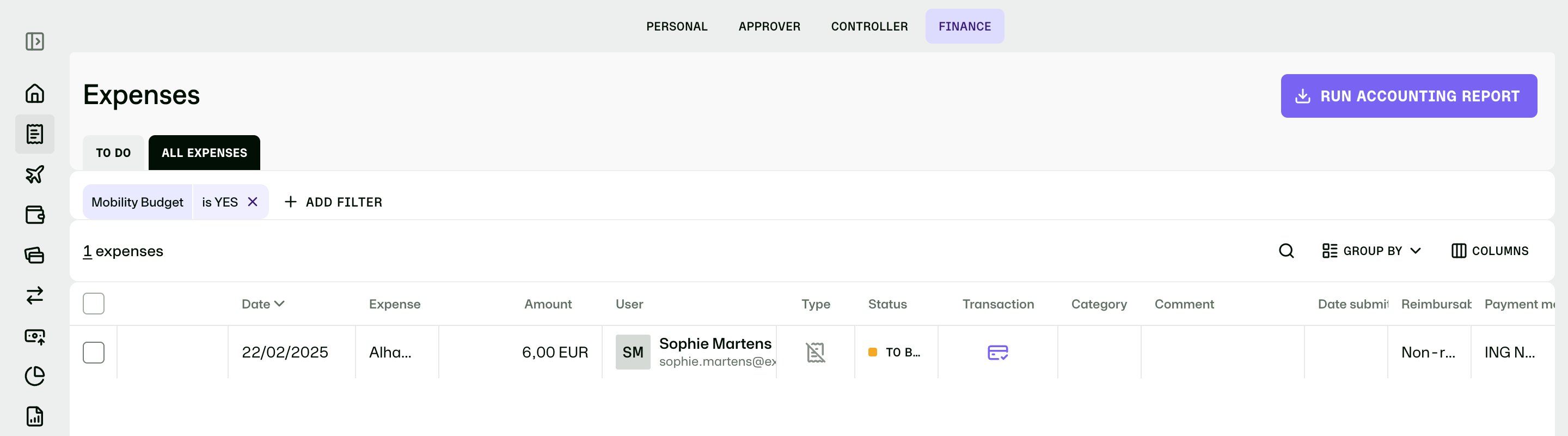Click the Category column header

[1099, 304]
